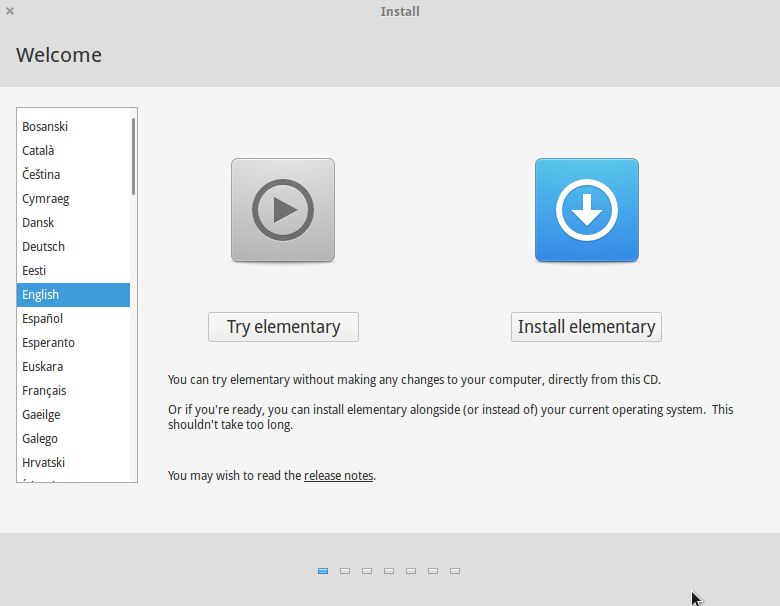Viewport: 780px width, 606px height.
Task: Select Bosanski in the language list
Action: click(73, 126)
